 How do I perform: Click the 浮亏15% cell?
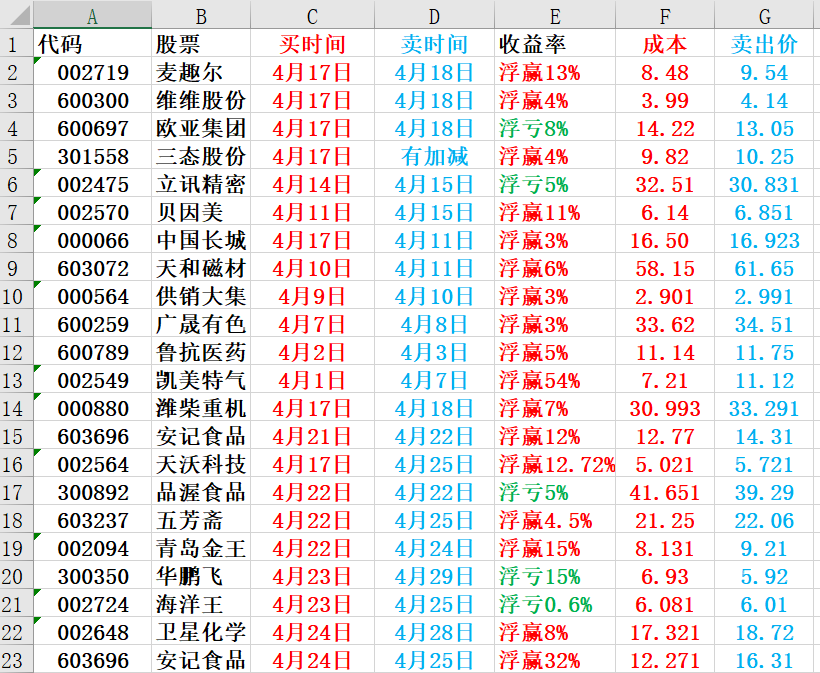[x=555, y=576]
